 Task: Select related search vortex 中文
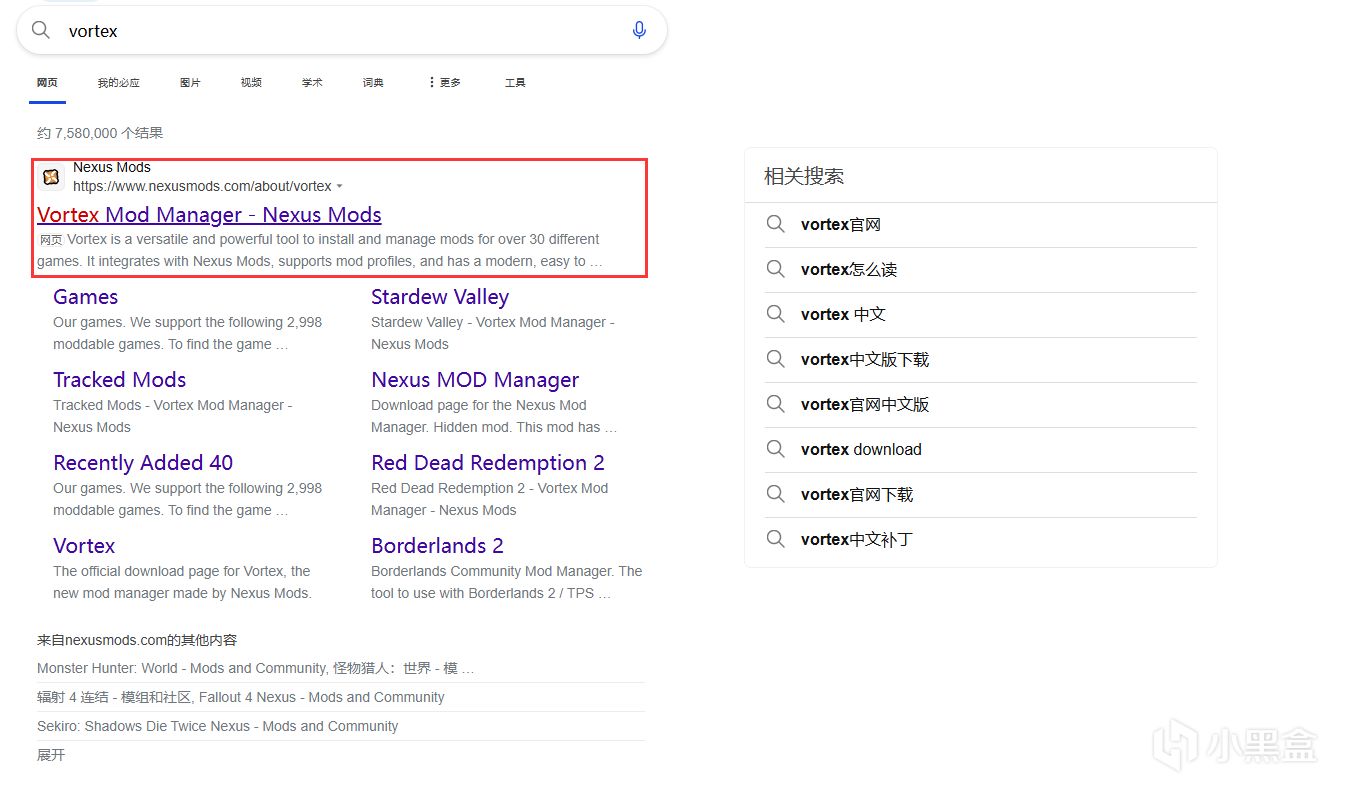coord(843,315)
